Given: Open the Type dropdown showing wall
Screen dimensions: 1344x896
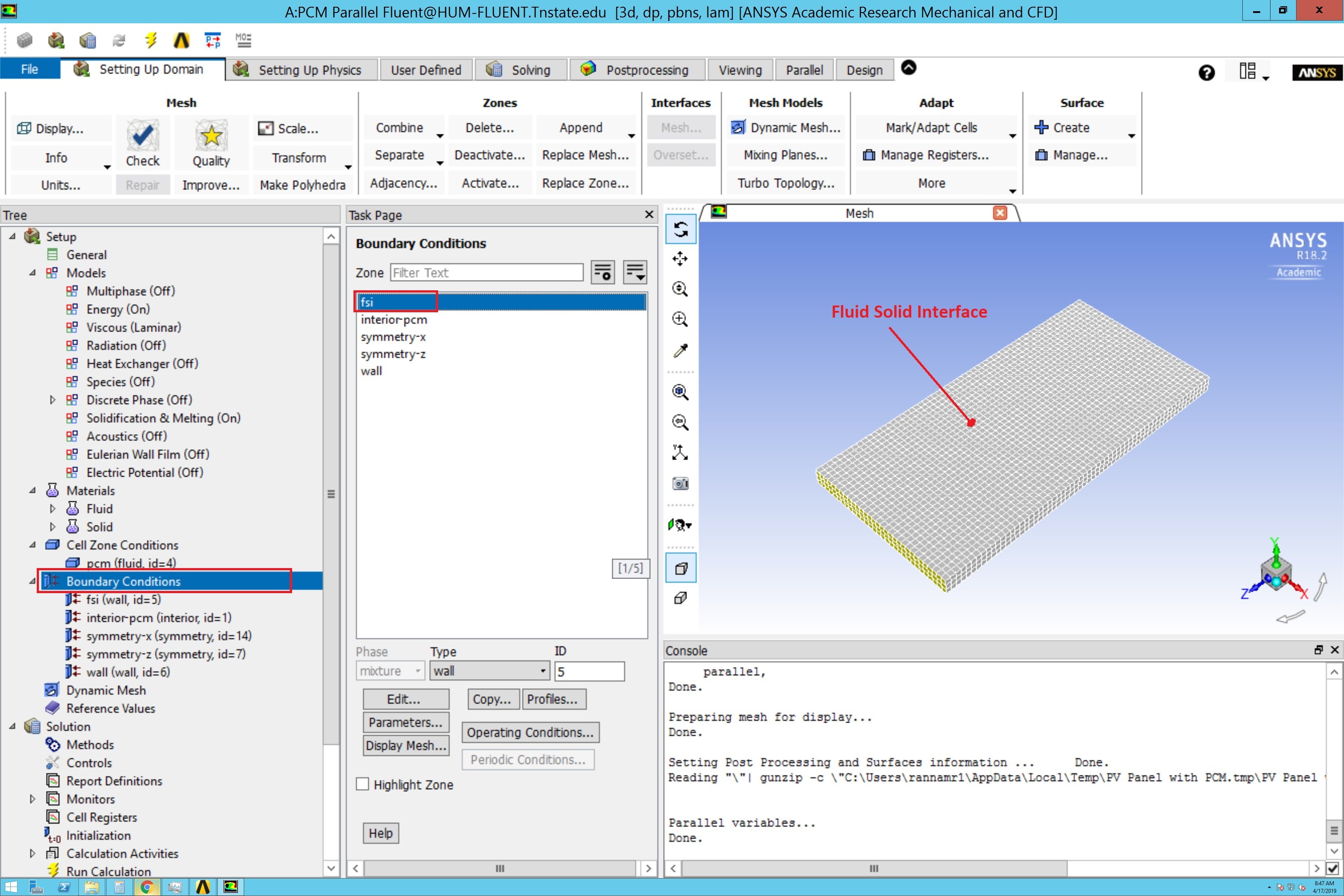Looking at the screenshot, I should (490, 671).
